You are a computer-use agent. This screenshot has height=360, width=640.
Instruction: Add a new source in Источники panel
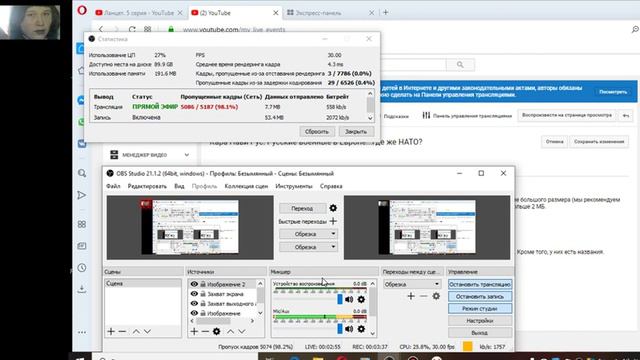[x=194, y=331]
